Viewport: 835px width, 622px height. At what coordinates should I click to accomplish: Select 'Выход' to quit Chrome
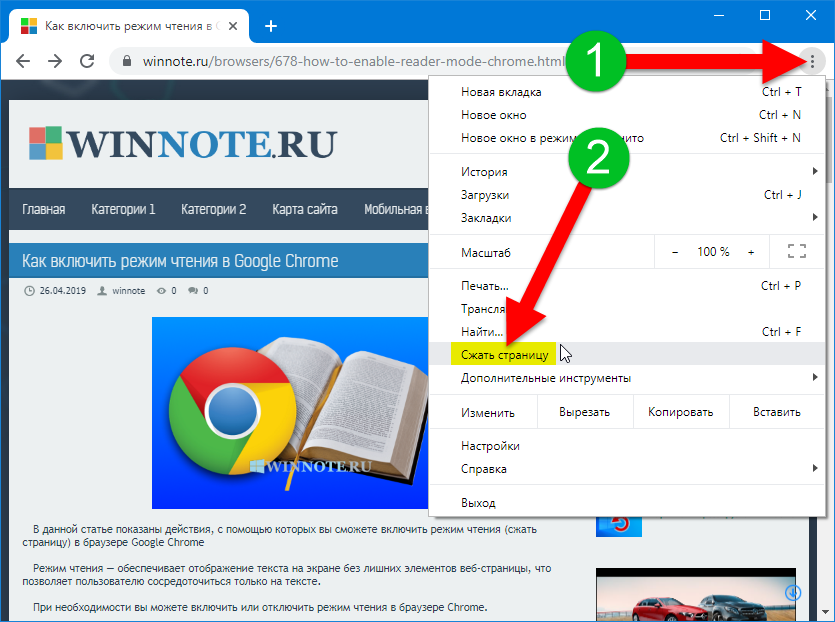tap(627, 502)
